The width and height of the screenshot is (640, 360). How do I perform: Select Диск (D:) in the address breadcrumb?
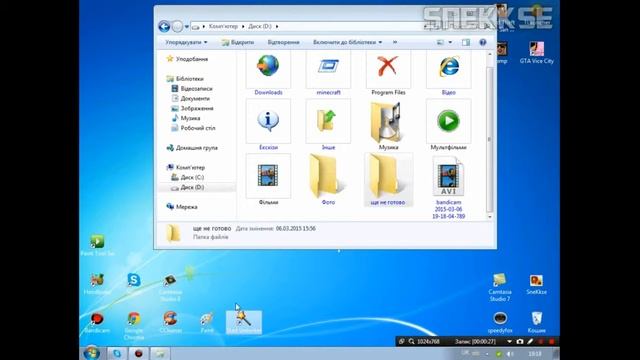[x=260, y=27]
